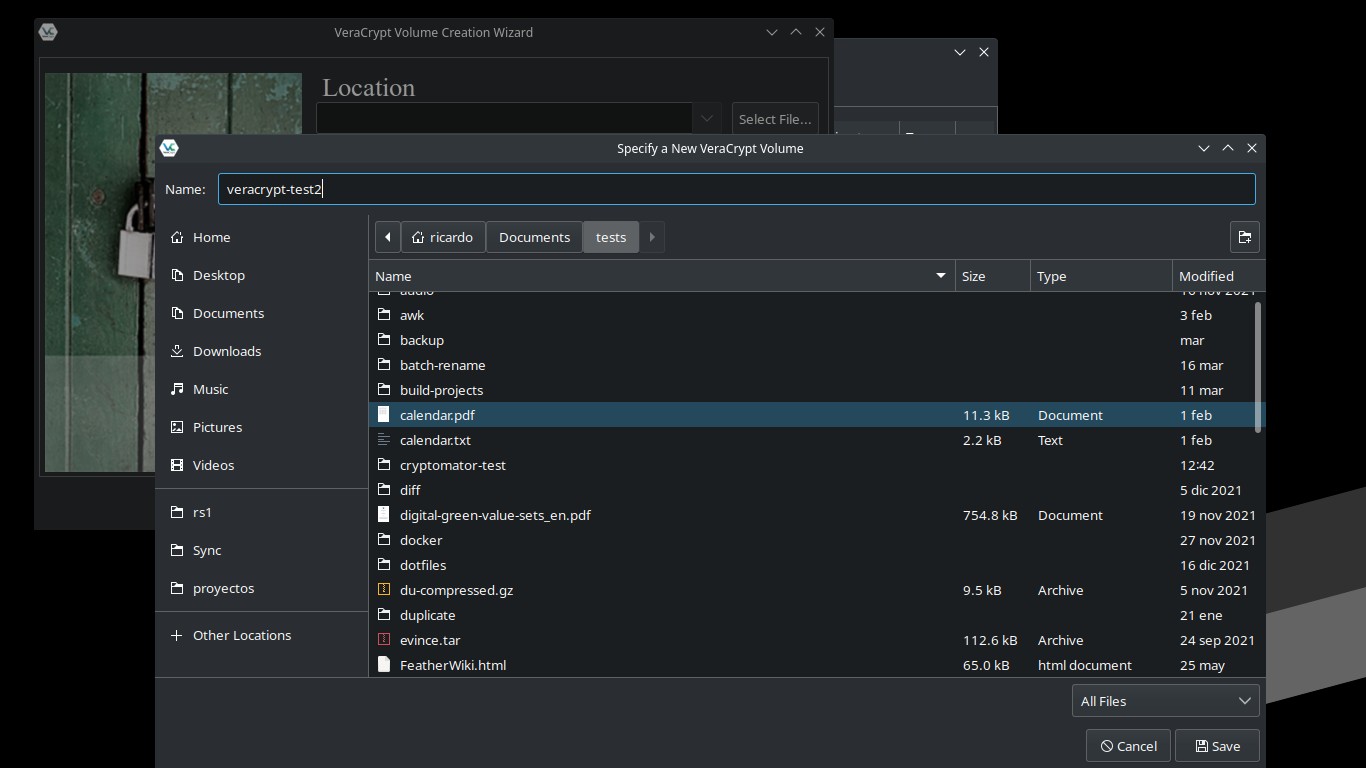The image size is (1366, 768).
Task: Go to Documents in the sidebar
Action: click(228, 313)
